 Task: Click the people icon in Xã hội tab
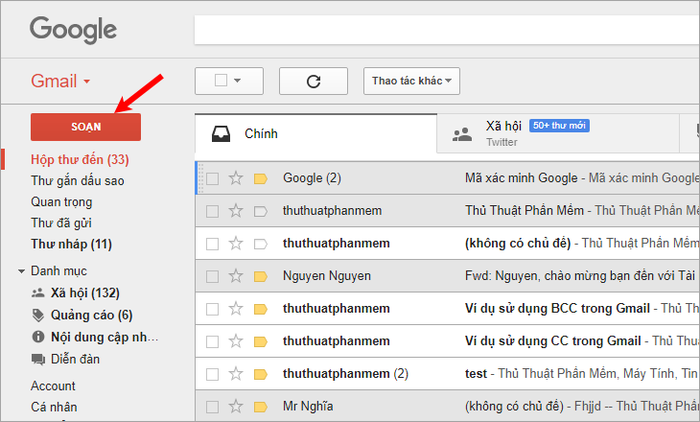pyautogui.click(x=462, y=134)
